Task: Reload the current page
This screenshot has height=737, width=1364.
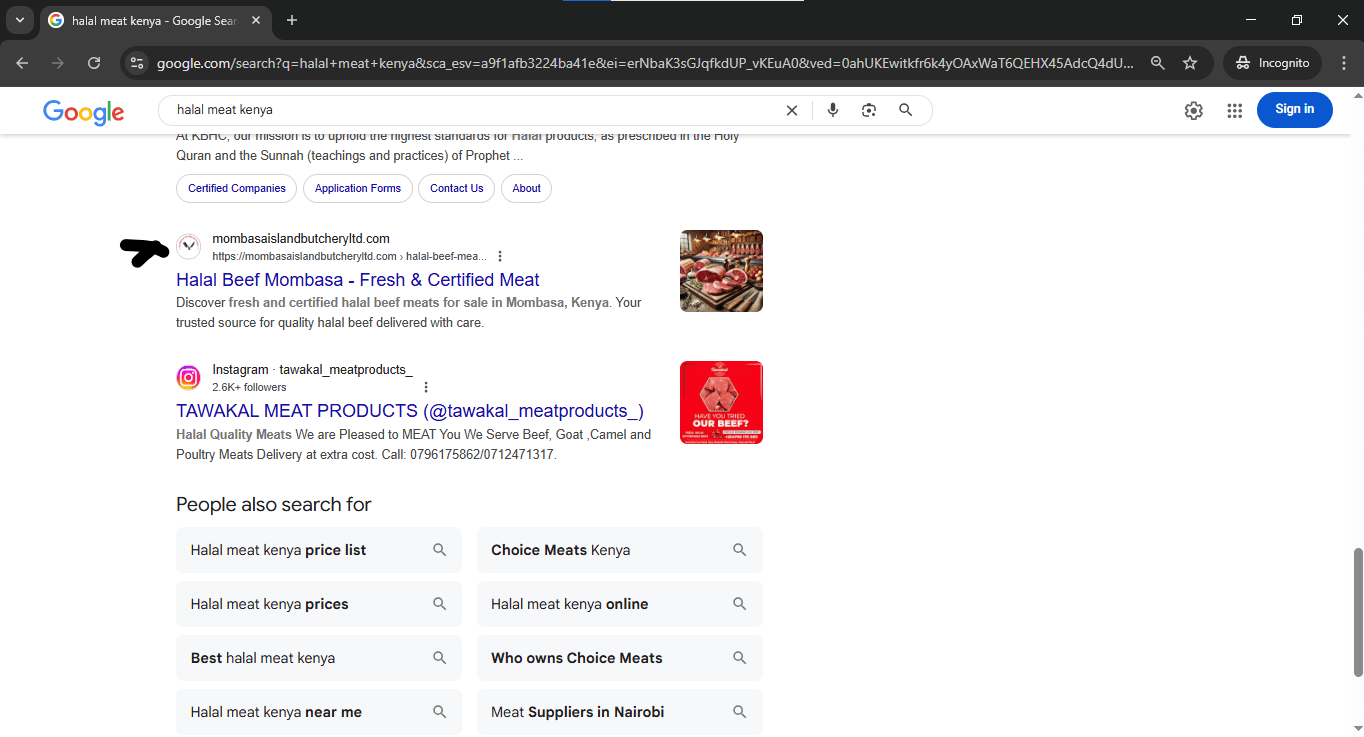Action: pos(94,62)
